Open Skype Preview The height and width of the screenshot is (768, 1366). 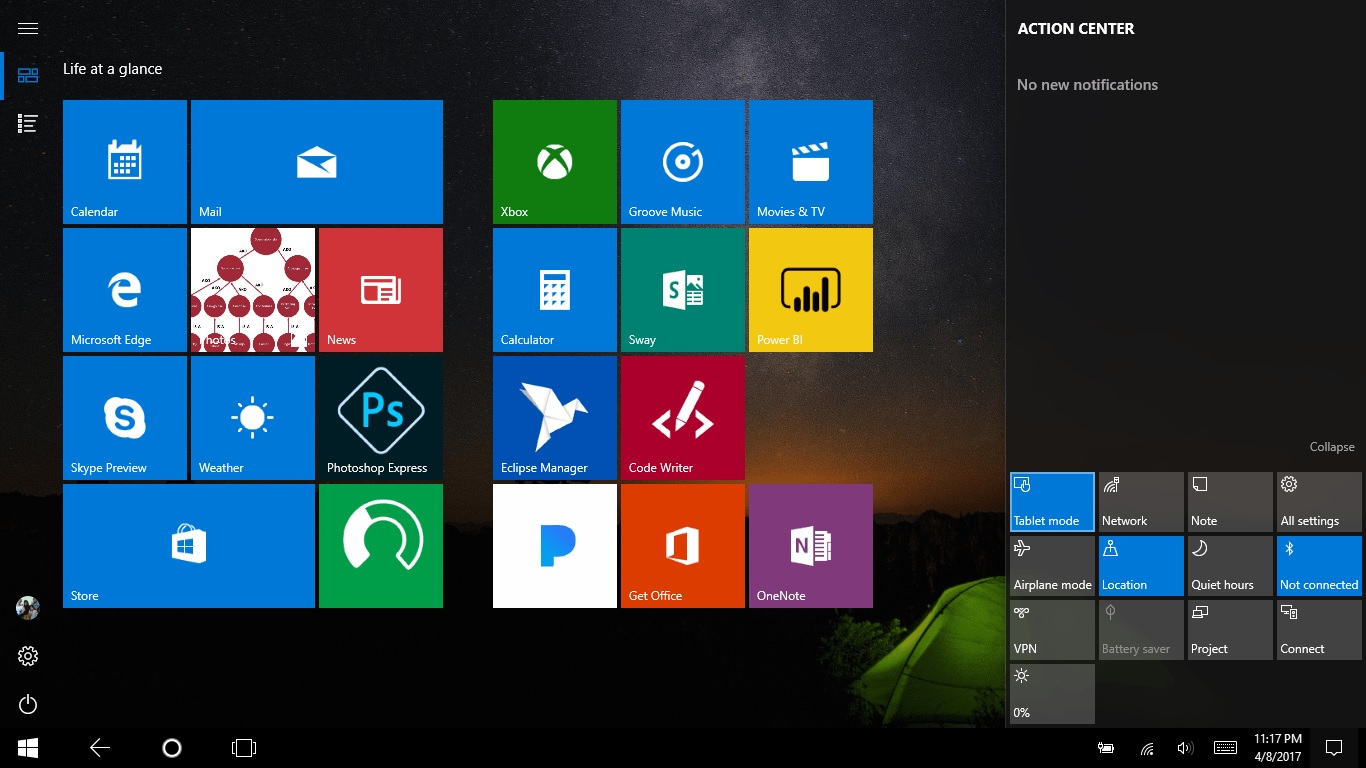point(124,417)
